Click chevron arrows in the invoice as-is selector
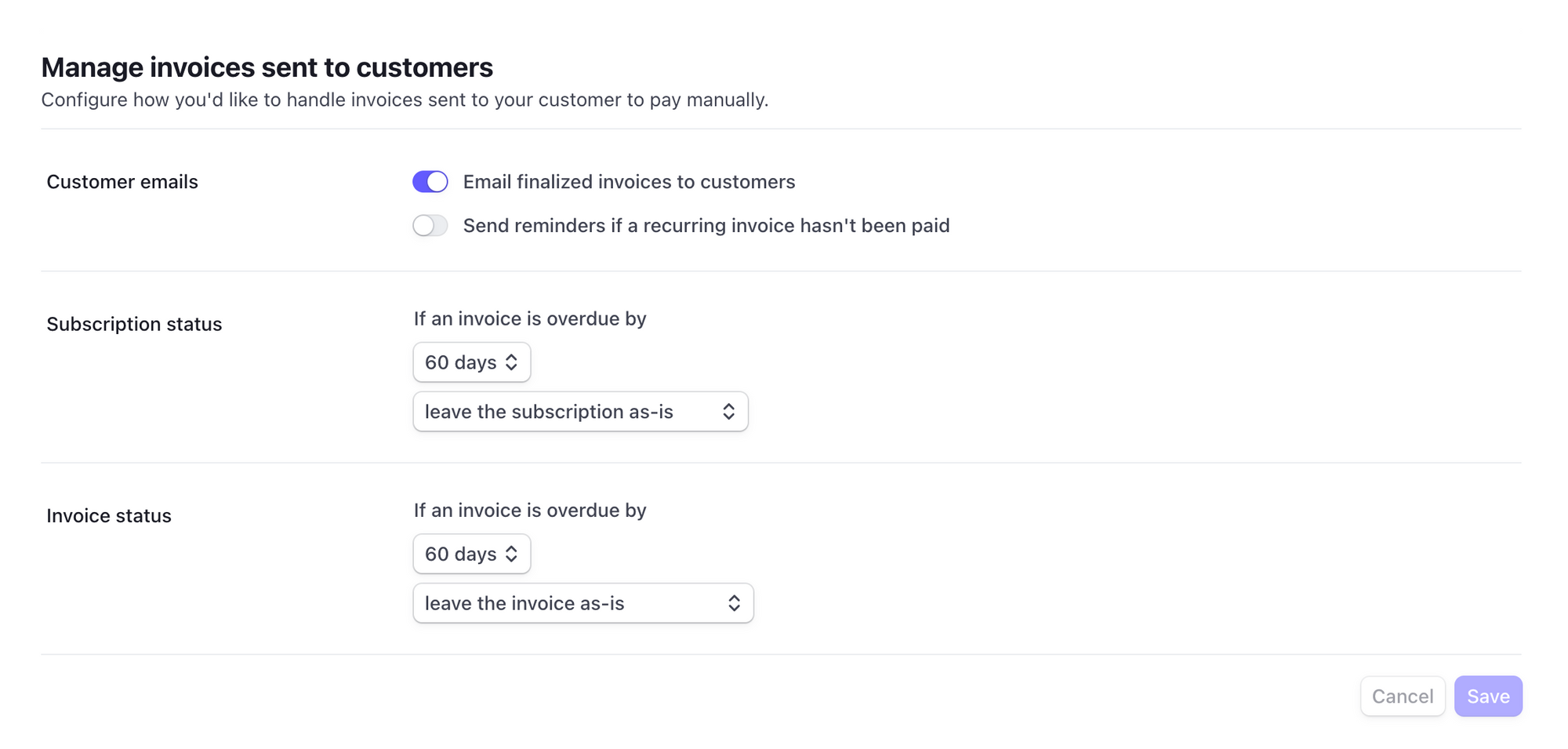 pos(734,603)
